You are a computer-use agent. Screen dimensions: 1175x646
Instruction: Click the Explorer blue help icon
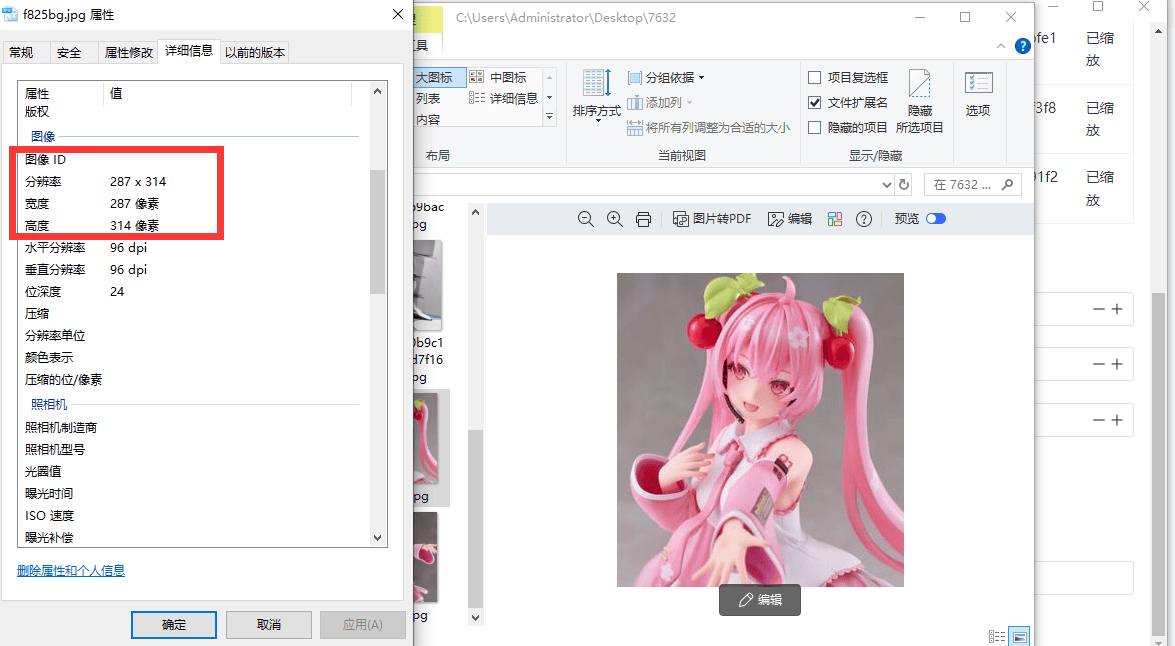[x=1022, y=46]
